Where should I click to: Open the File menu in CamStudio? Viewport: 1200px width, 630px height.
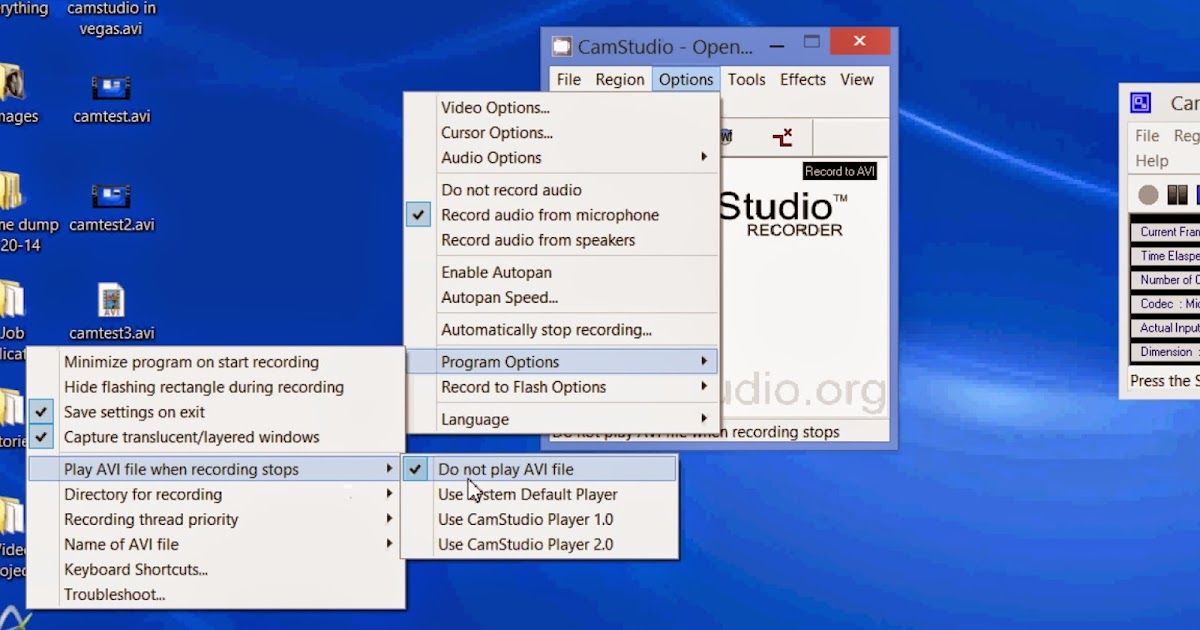point(569,79)
